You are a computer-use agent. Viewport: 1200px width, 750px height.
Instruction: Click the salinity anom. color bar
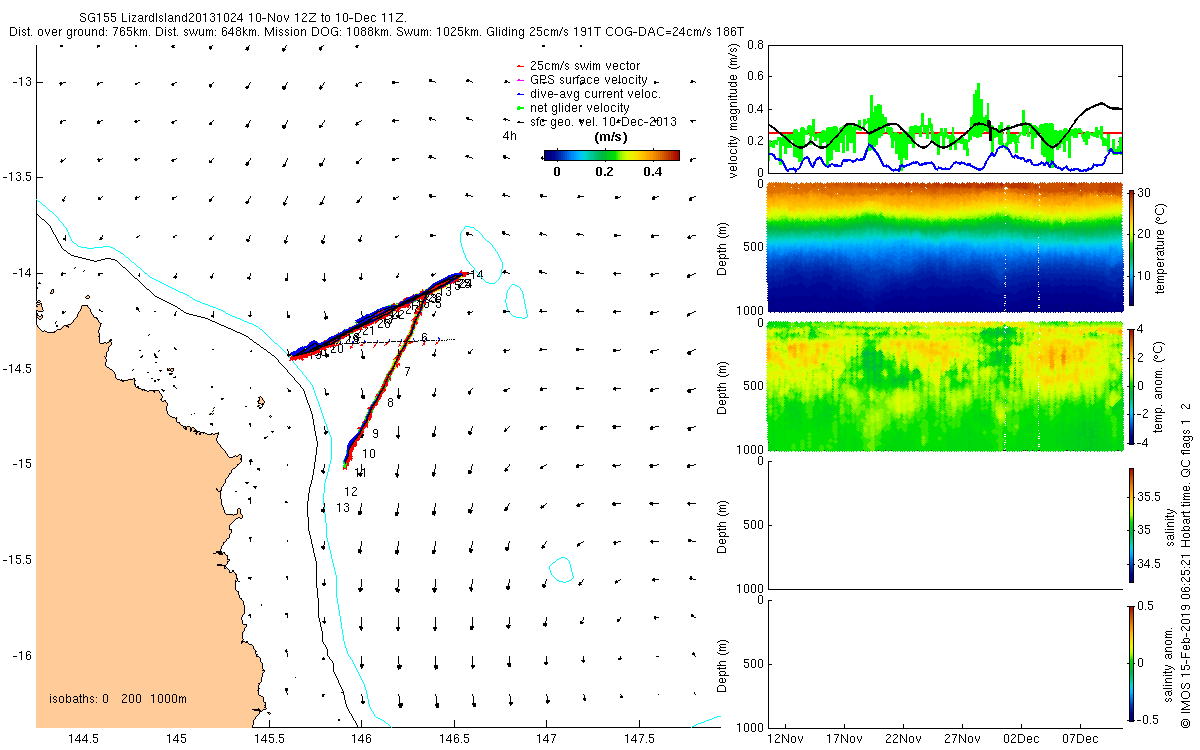1132,661
